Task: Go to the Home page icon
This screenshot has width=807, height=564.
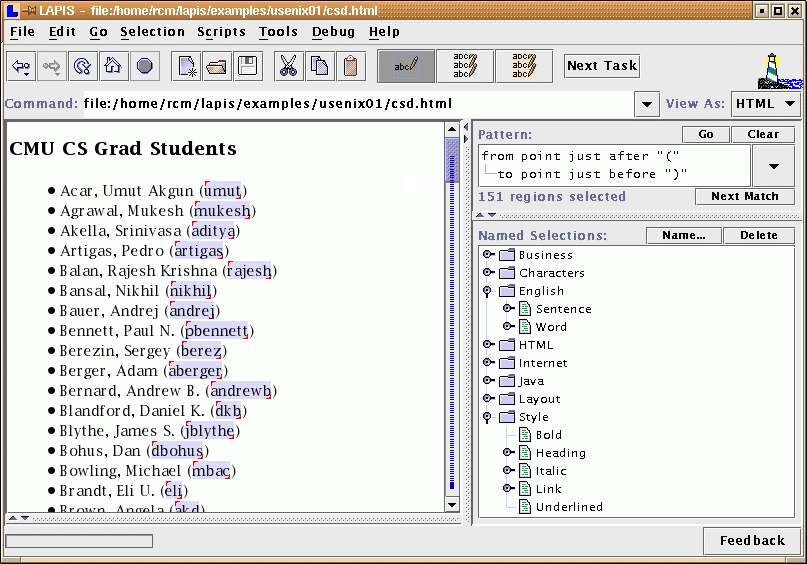Action: pyautogui.click(x=113, y=67)
